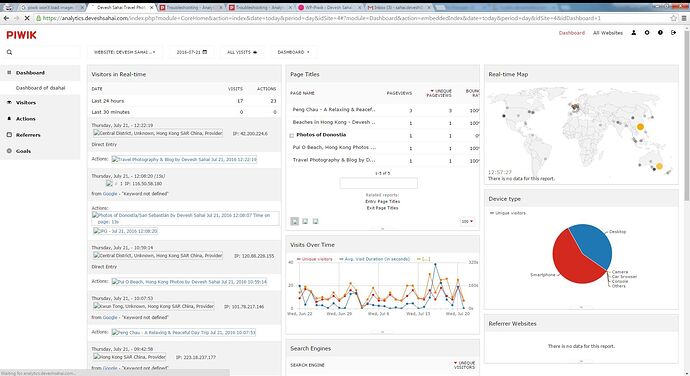Click the sign out icon in header
This screenshot has width=690, height=376.
pyautogui.click(x=673, y=33)
